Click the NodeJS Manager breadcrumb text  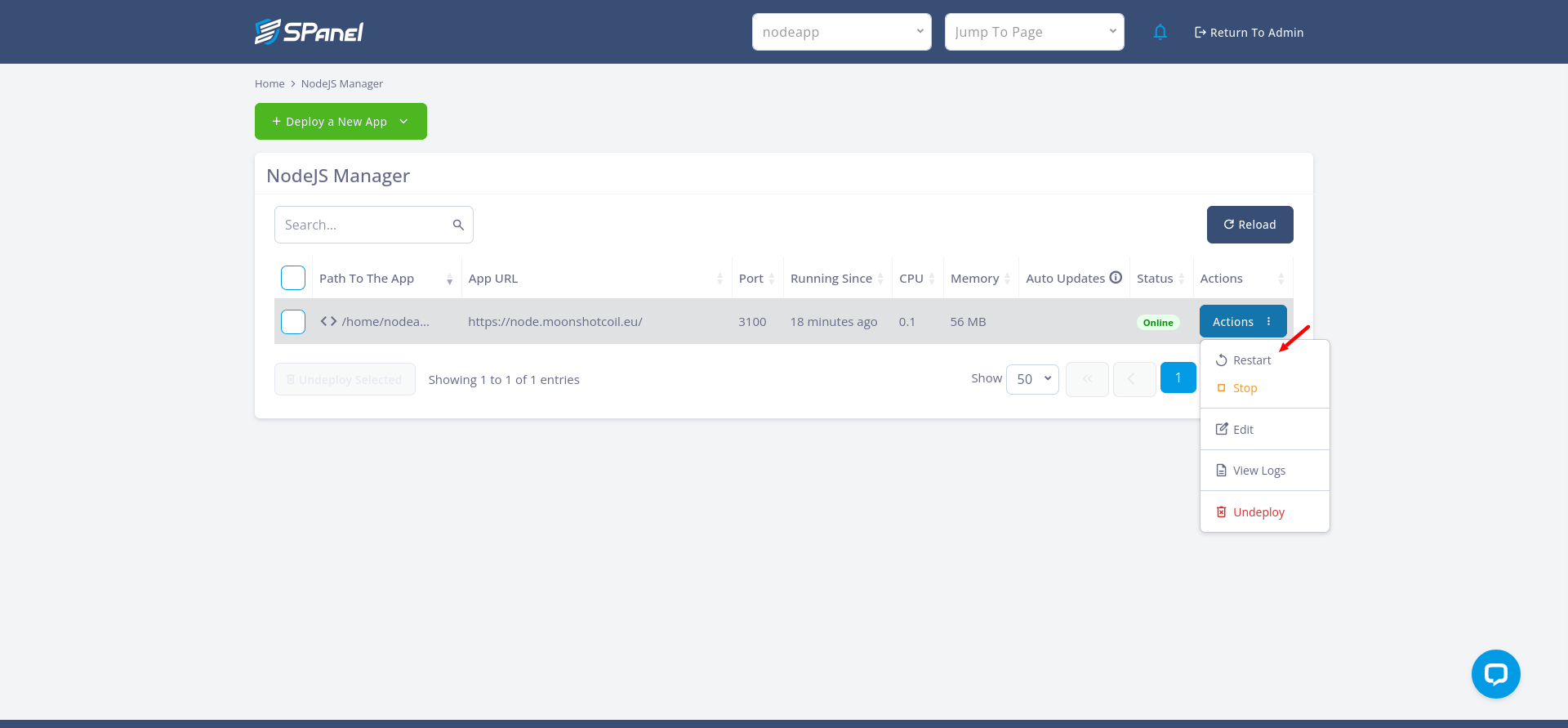pos(341,83)
